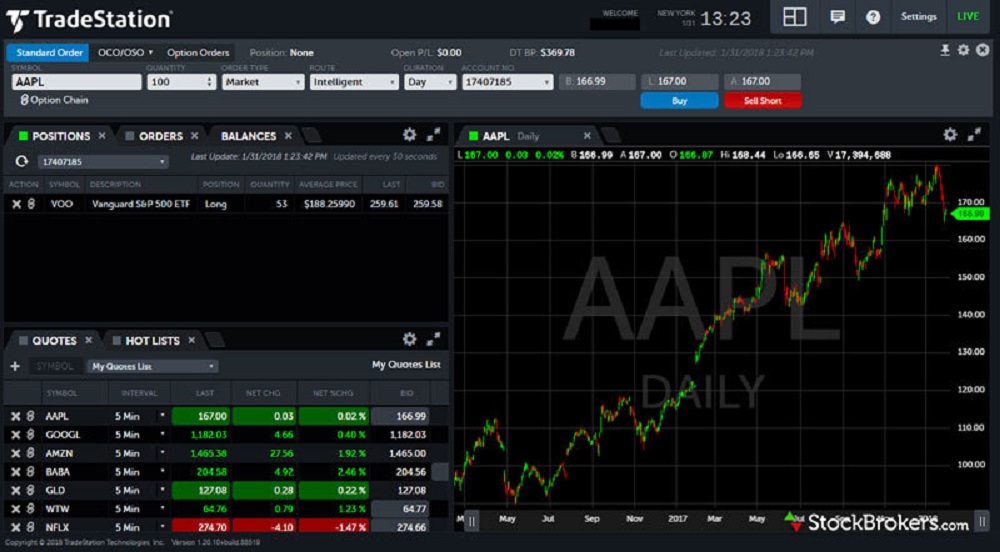Open the Order Type Market dropdown
Image resolution: width=1000 pixels, height=552 pixels.
click(x=262, y=82)
